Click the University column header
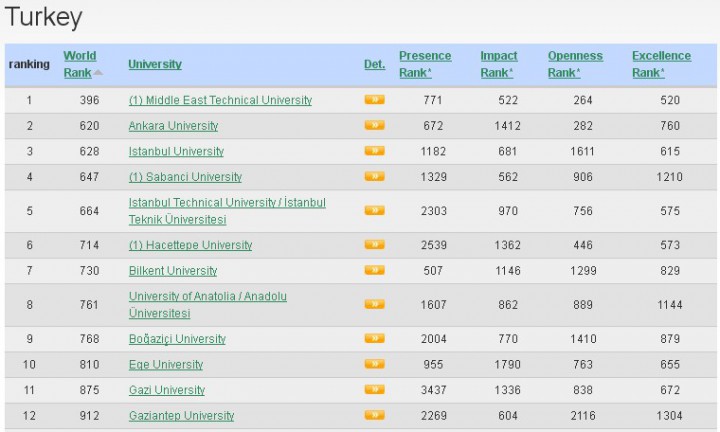The image size is (720, 432). coord(155,64)
